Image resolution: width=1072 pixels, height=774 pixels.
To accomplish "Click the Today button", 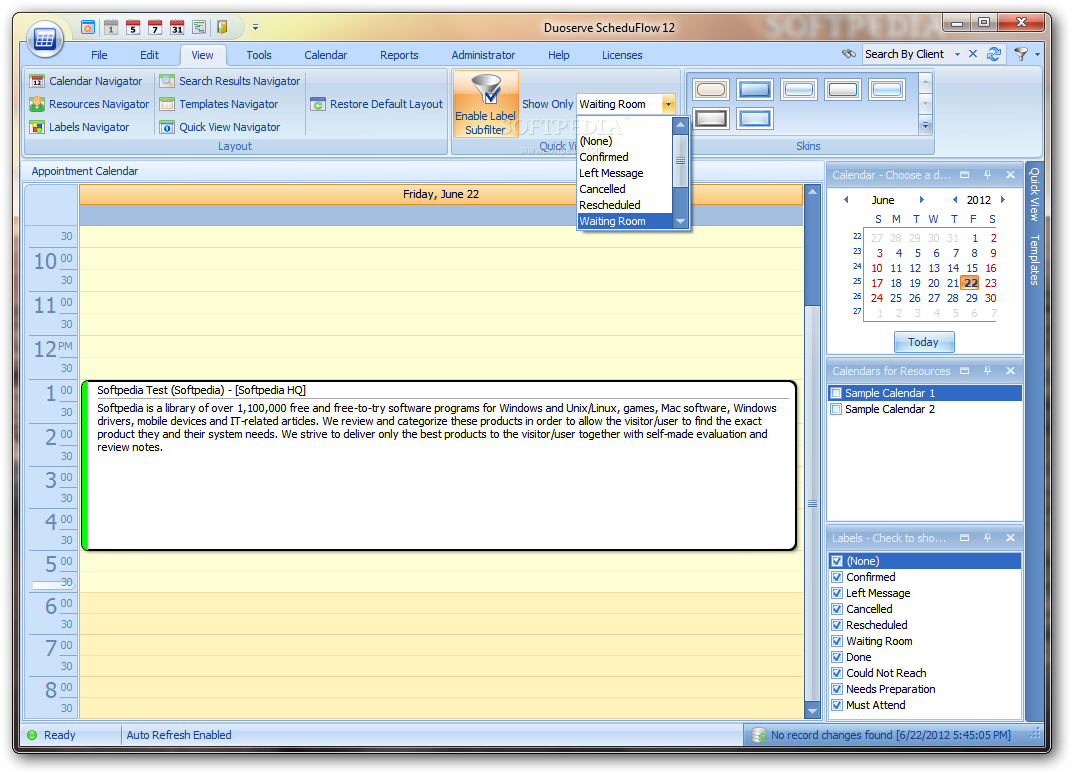I will point(924,342).
